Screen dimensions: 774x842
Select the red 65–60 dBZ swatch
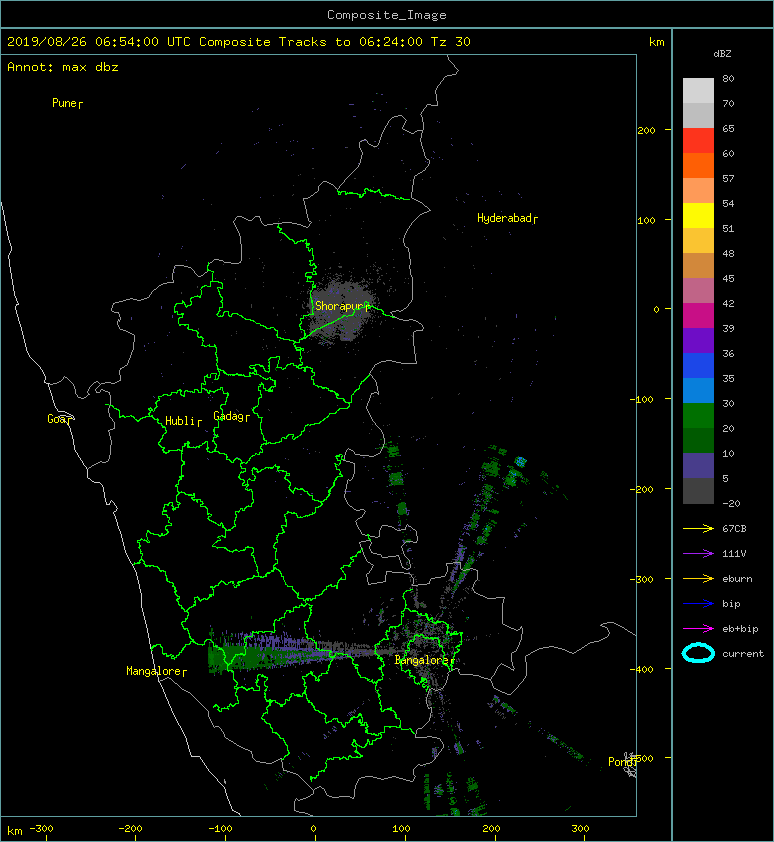pyautogui.click(x=698, y=141)
